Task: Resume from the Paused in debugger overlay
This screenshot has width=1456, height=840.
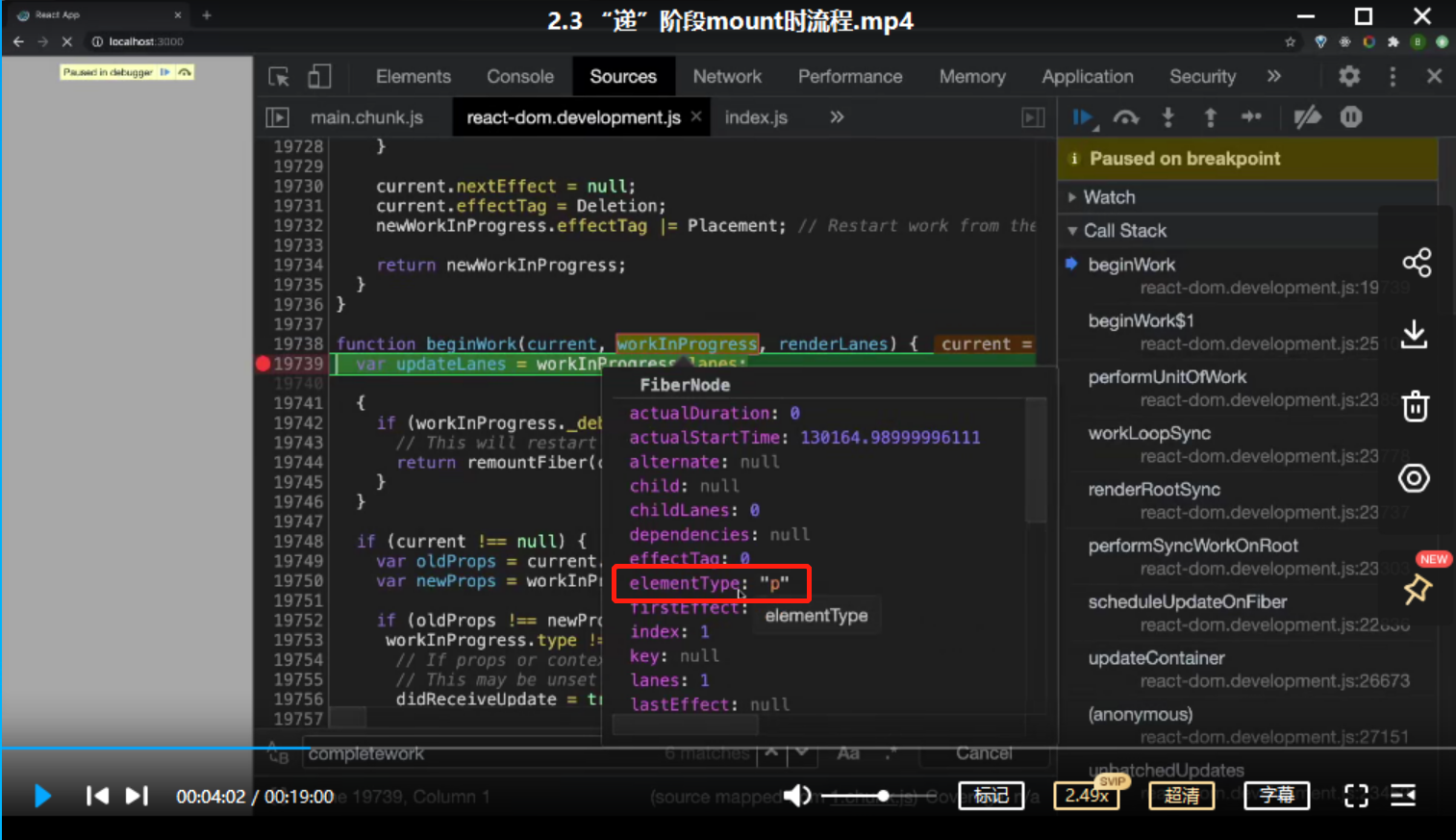Action: [x=165, y=72]
